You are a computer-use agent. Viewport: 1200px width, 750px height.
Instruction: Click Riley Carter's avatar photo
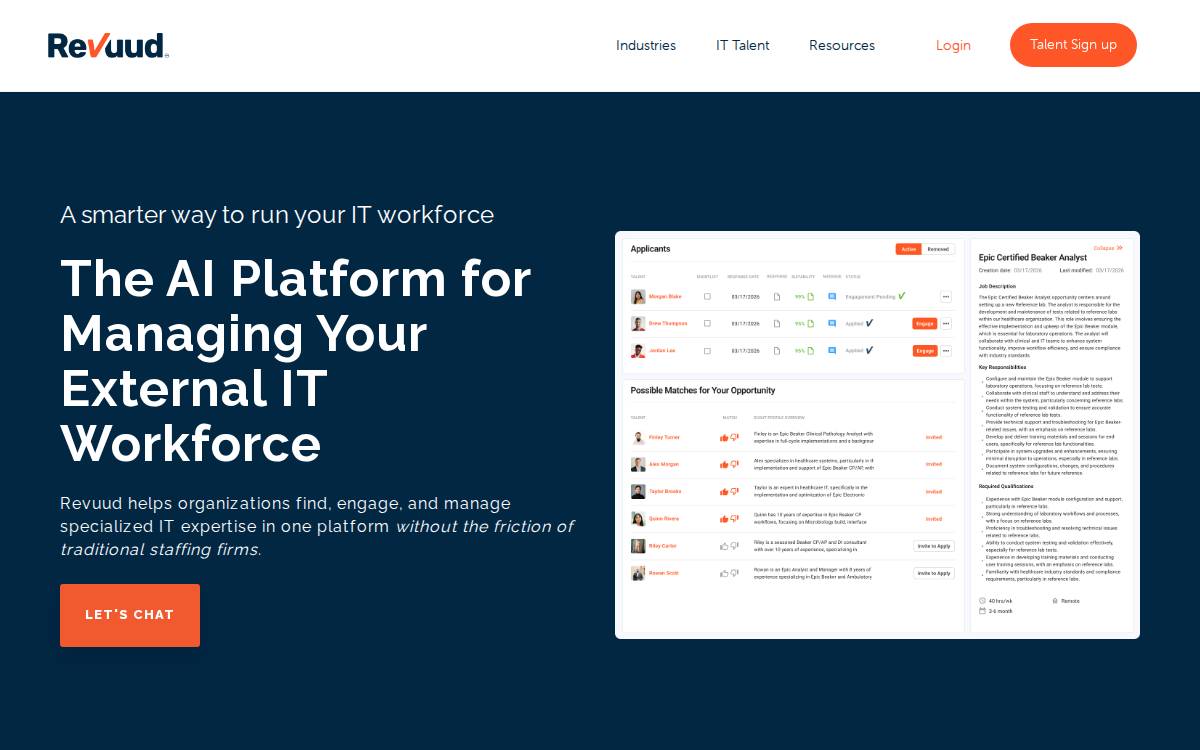(x=638, y=546)
